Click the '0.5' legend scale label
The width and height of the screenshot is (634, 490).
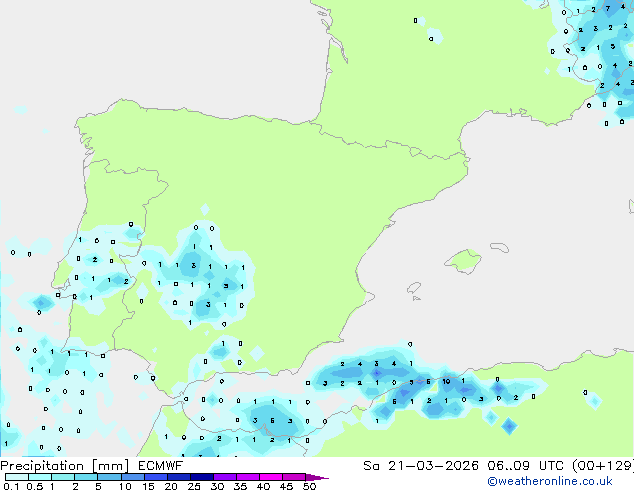(x=35, y=486)
